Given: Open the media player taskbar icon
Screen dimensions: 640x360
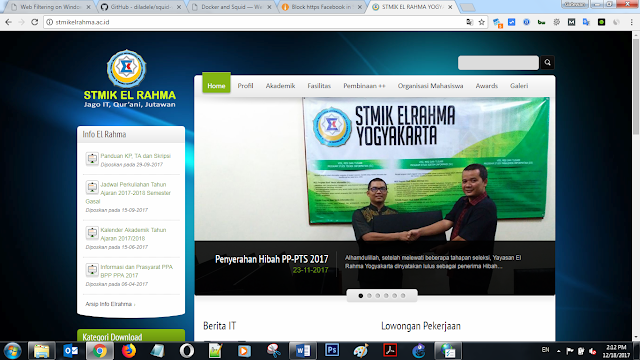Looking at the screenshot, I should (244, 351).
